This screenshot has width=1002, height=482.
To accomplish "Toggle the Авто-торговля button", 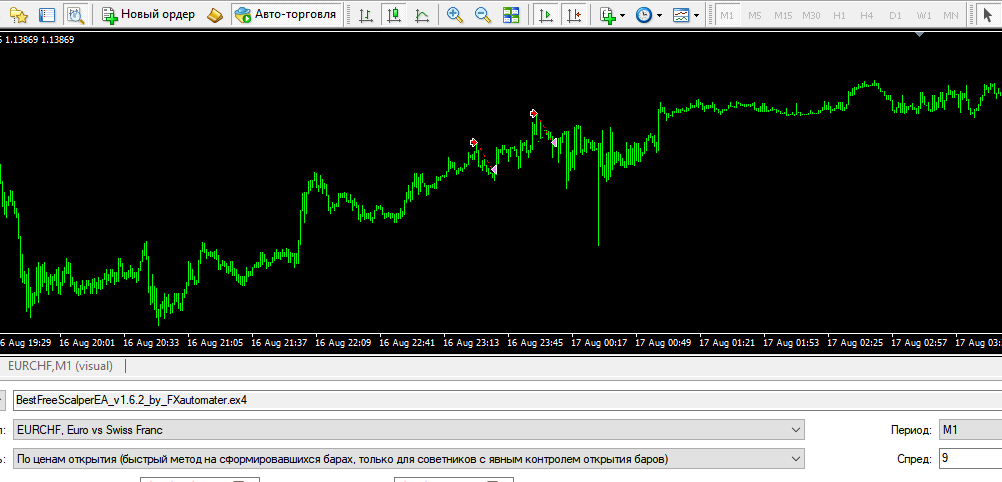I will [x=285, y=15].
